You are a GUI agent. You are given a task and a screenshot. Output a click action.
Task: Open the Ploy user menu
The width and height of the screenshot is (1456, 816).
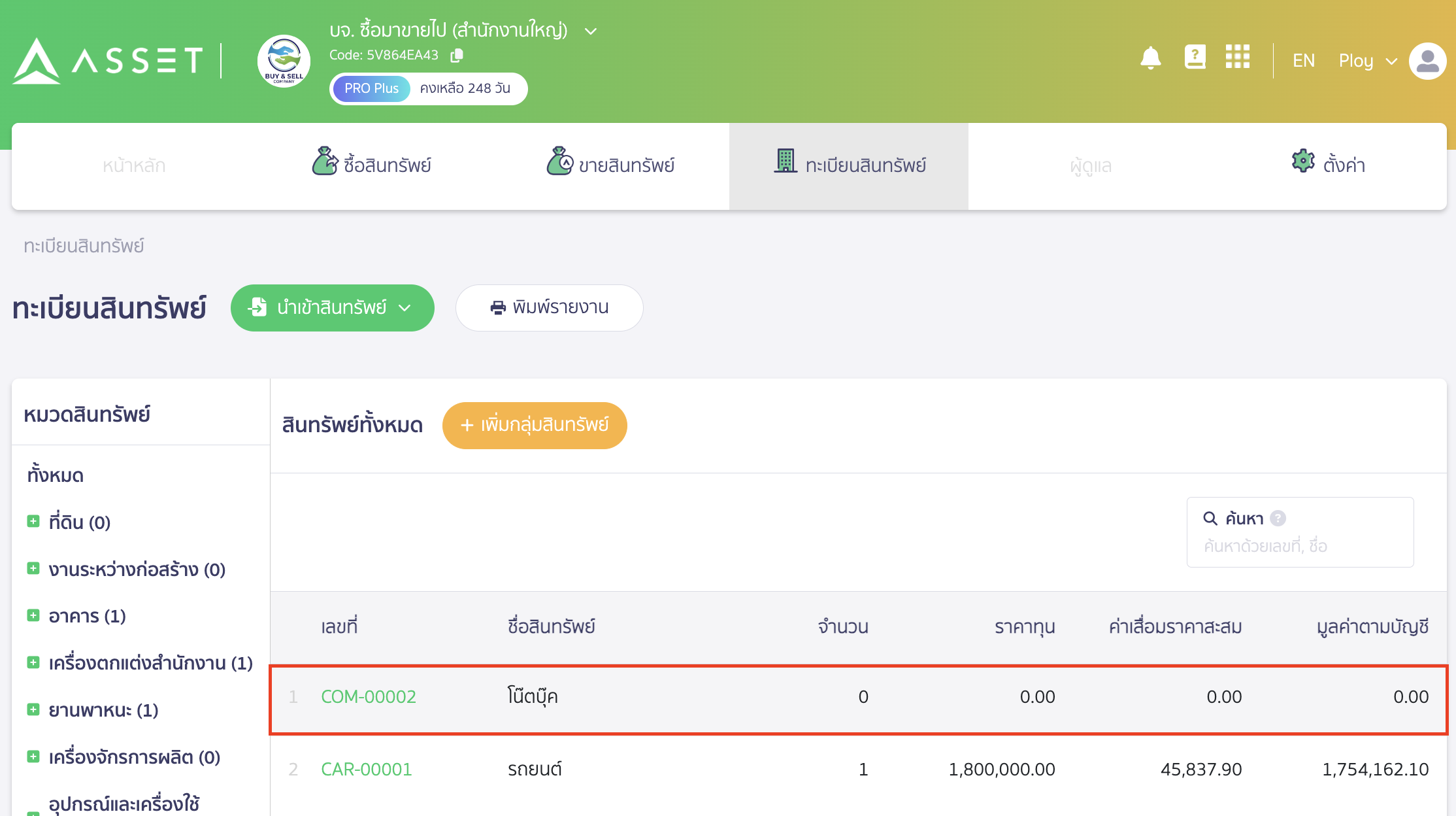point(1367,61)
